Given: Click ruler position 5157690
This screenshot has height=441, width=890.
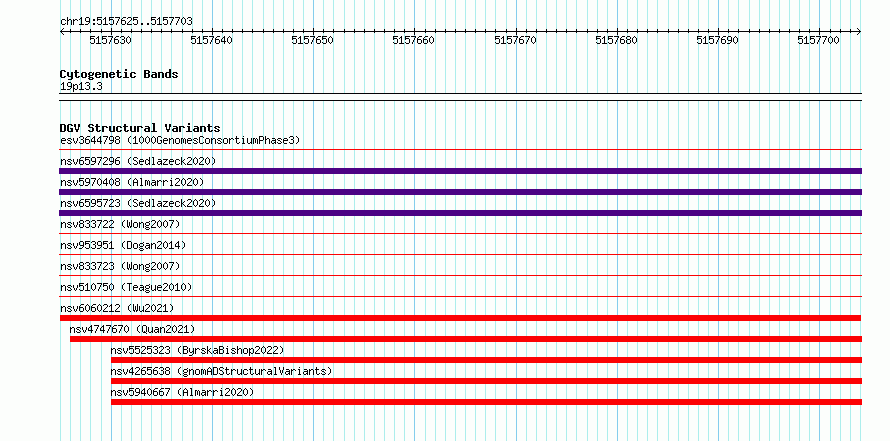Looking at the screenshot, I should 717,40.
